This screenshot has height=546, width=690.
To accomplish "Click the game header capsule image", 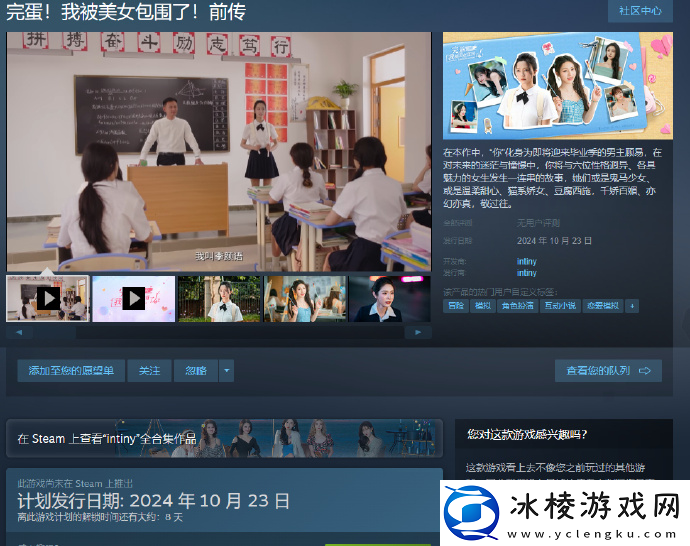I will click(x=558, y=86).
